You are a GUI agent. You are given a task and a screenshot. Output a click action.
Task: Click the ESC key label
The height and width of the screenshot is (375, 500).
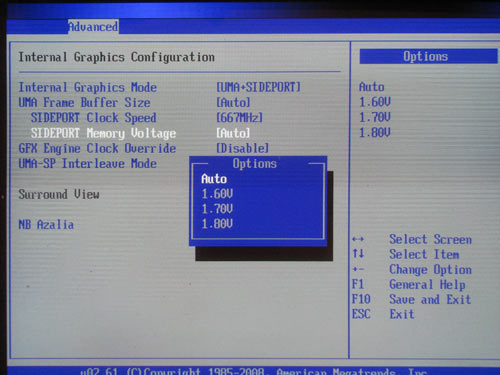361,314
